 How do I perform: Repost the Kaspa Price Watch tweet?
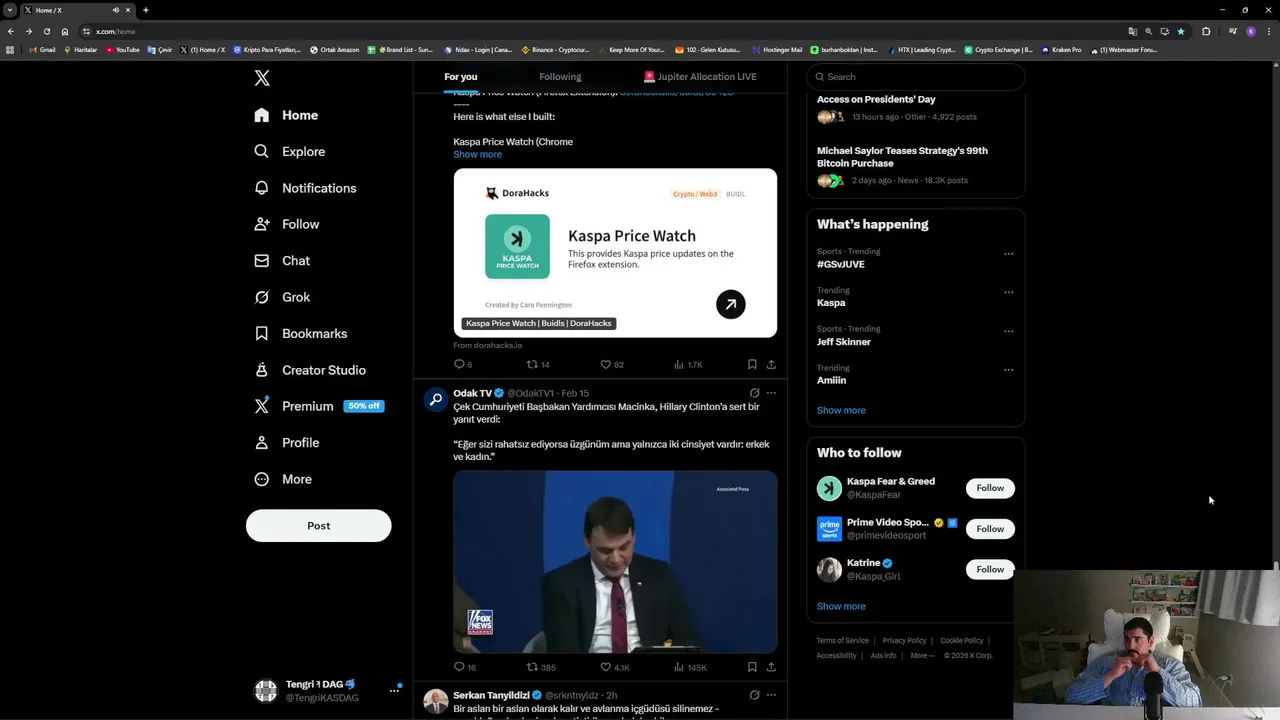(538, 365)
